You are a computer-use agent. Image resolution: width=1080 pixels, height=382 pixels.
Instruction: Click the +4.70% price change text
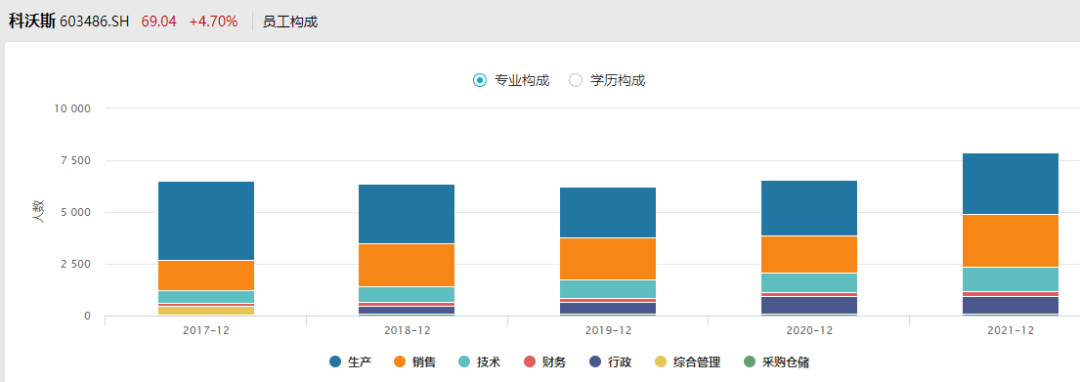tap(214, 21)
